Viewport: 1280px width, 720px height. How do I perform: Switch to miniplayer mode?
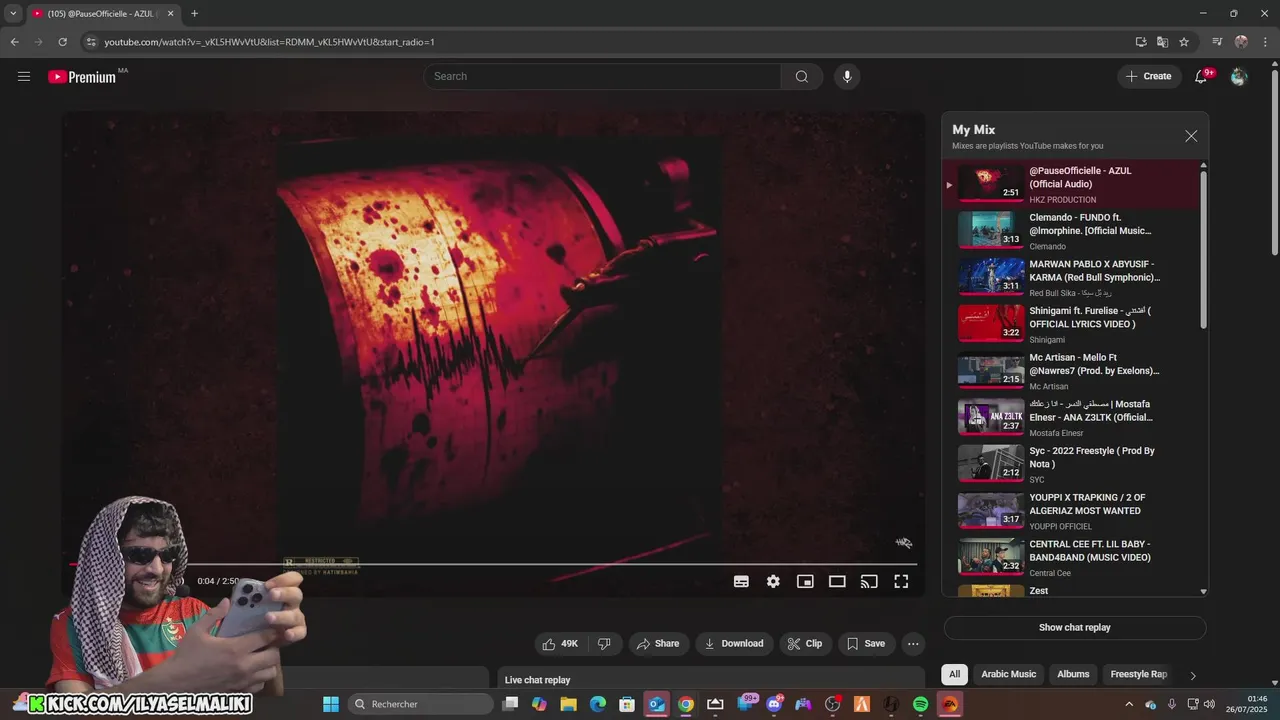pyautogui.click(x=805, y=581)
